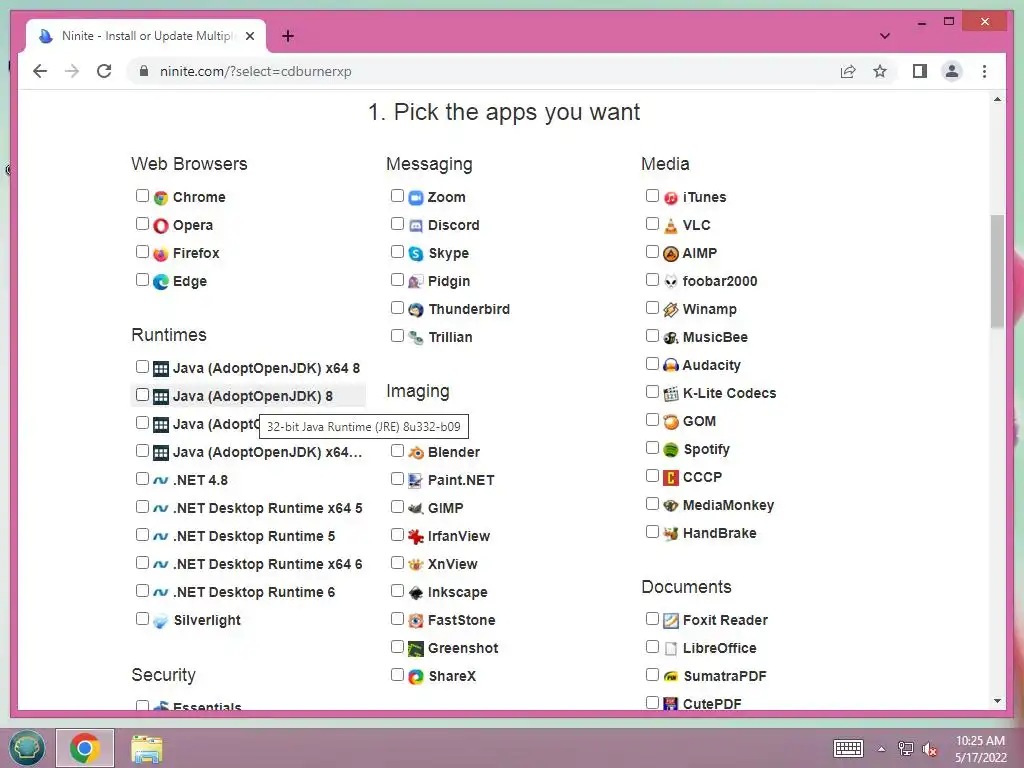
Task: Check the Java (AdoptOpenJDK) x64 8 checkbox
Action: tap(142, 366)
